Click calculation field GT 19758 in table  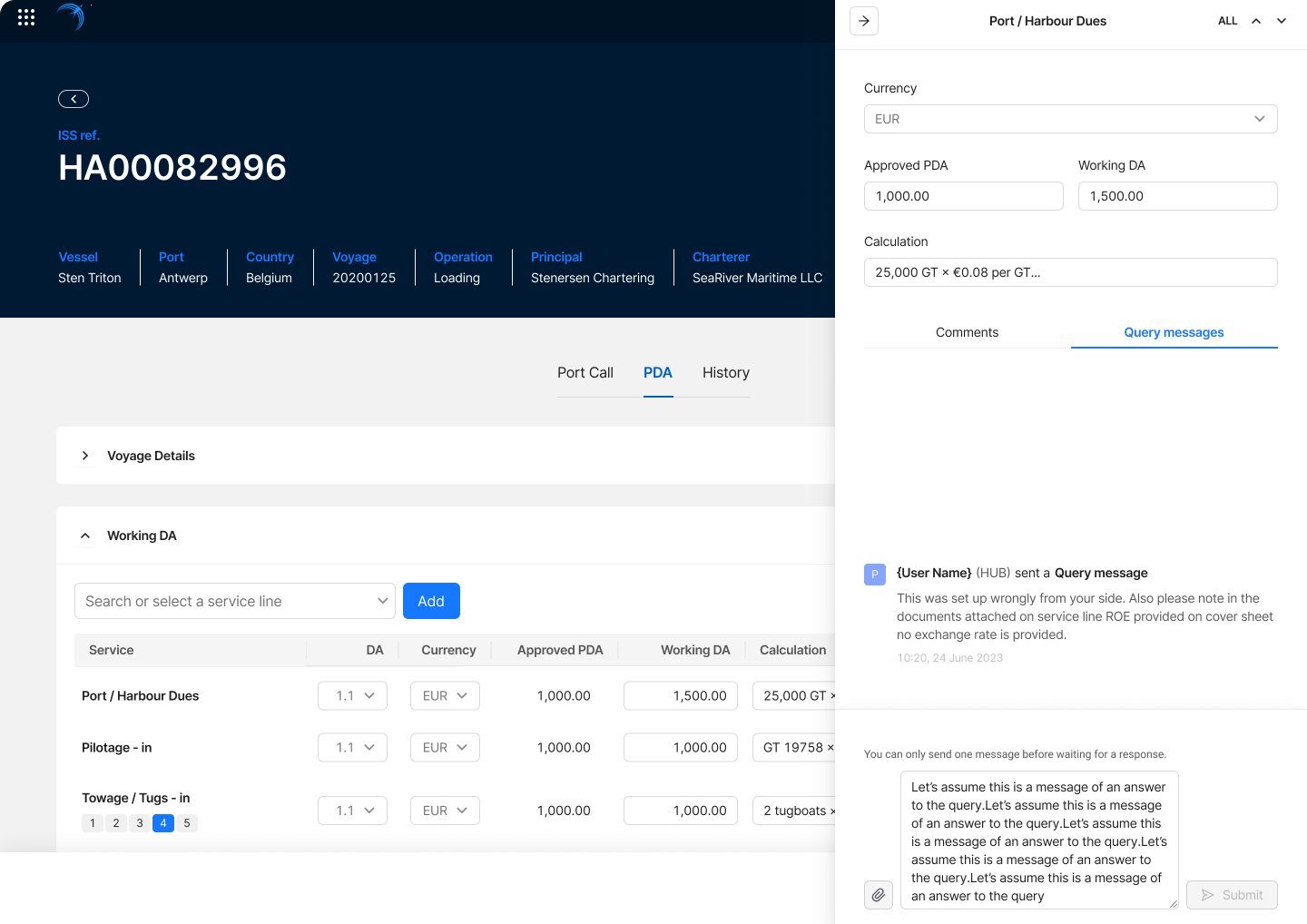tap(794, 748)
